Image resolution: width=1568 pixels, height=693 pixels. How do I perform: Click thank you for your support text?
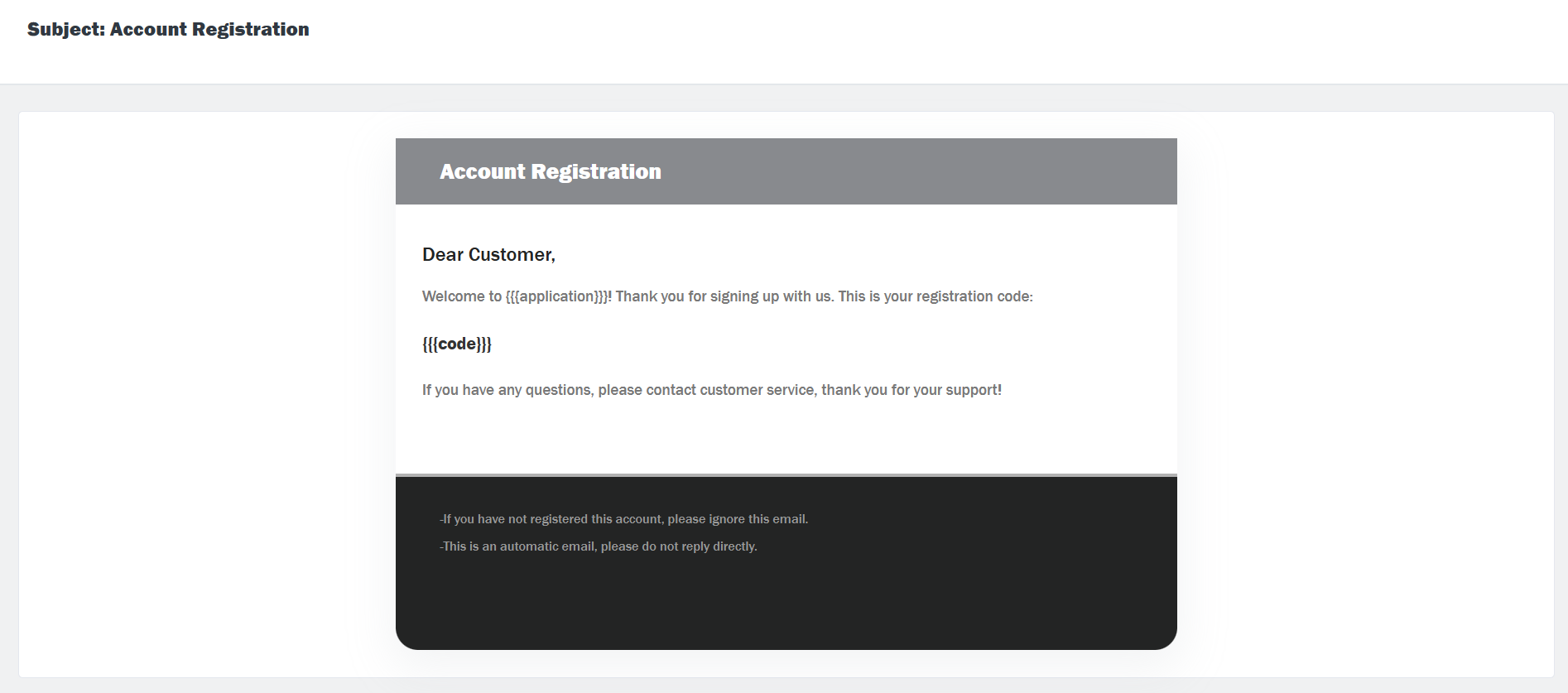(x=911, y=390)
